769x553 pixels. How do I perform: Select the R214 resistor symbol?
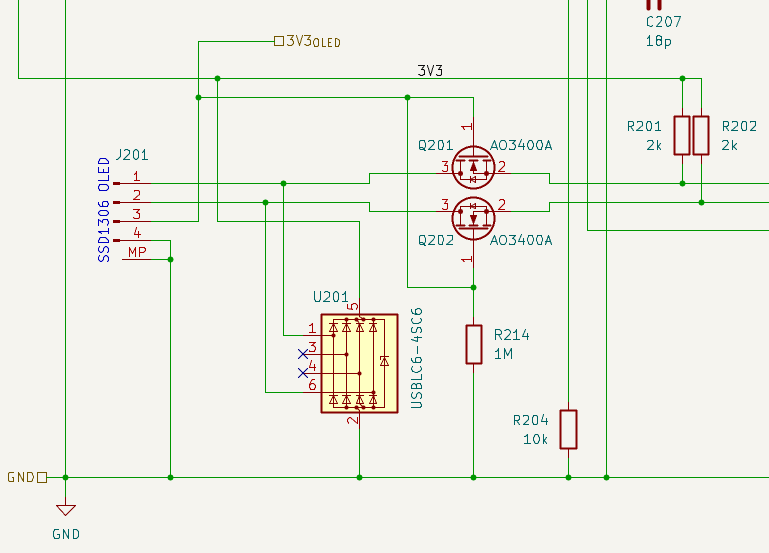(x=474, y=344)
